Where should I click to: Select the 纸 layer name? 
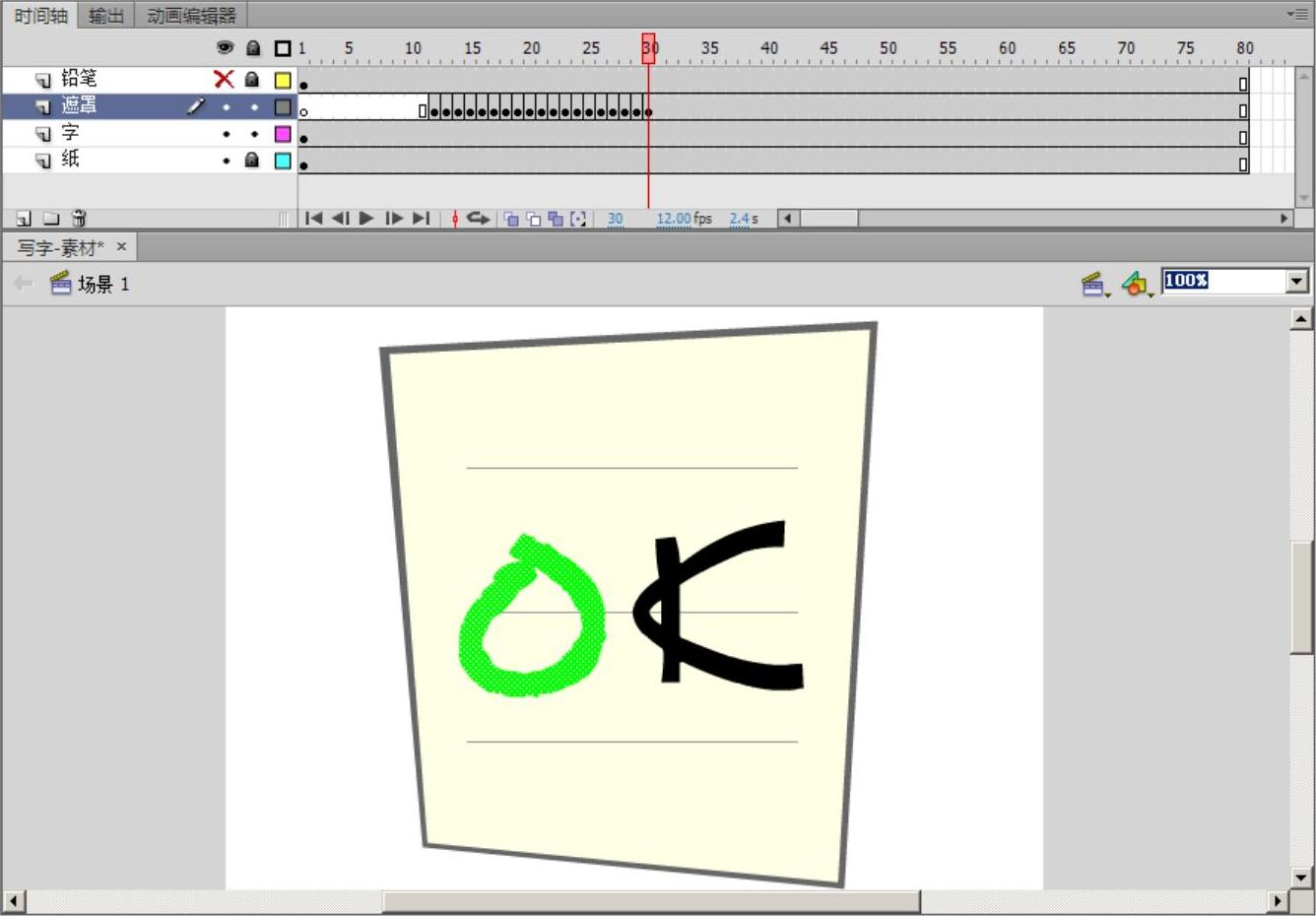coord(70,159)
